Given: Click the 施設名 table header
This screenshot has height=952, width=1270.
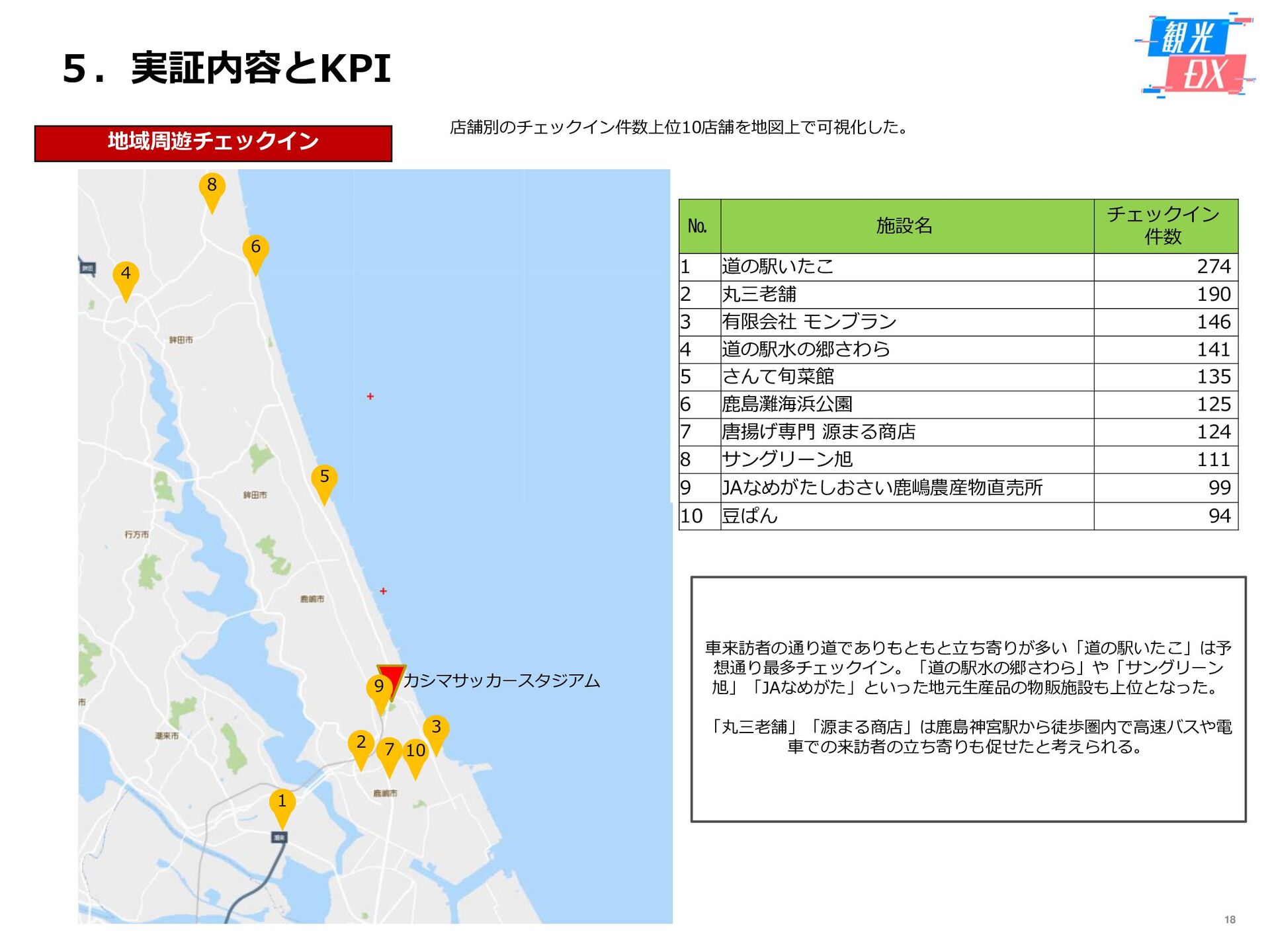Looking at the screenshot, I should point(905,226).
